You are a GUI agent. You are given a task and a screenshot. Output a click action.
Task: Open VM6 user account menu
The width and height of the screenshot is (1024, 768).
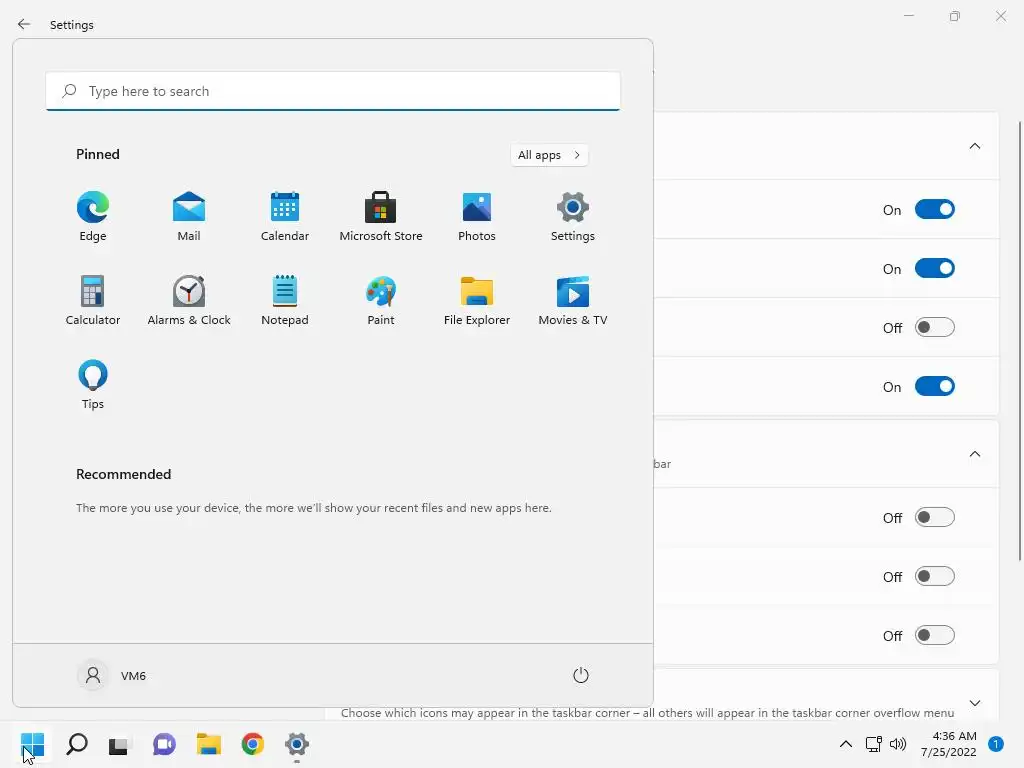[112, 675]
